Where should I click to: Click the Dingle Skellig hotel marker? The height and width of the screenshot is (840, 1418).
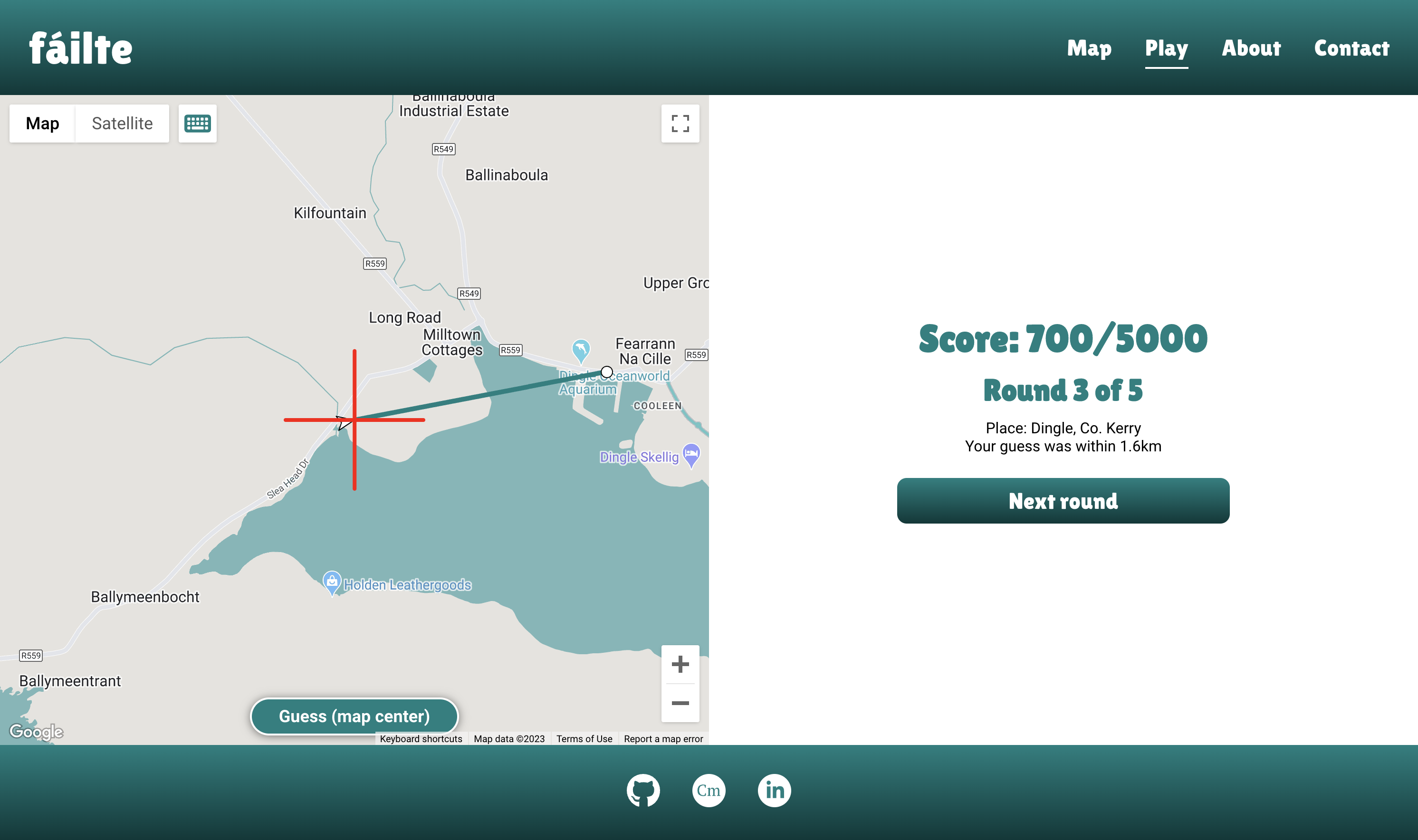691,453
